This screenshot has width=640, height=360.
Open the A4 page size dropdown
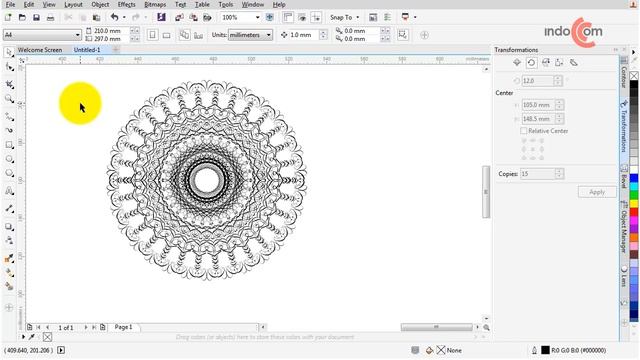point(78,35)
